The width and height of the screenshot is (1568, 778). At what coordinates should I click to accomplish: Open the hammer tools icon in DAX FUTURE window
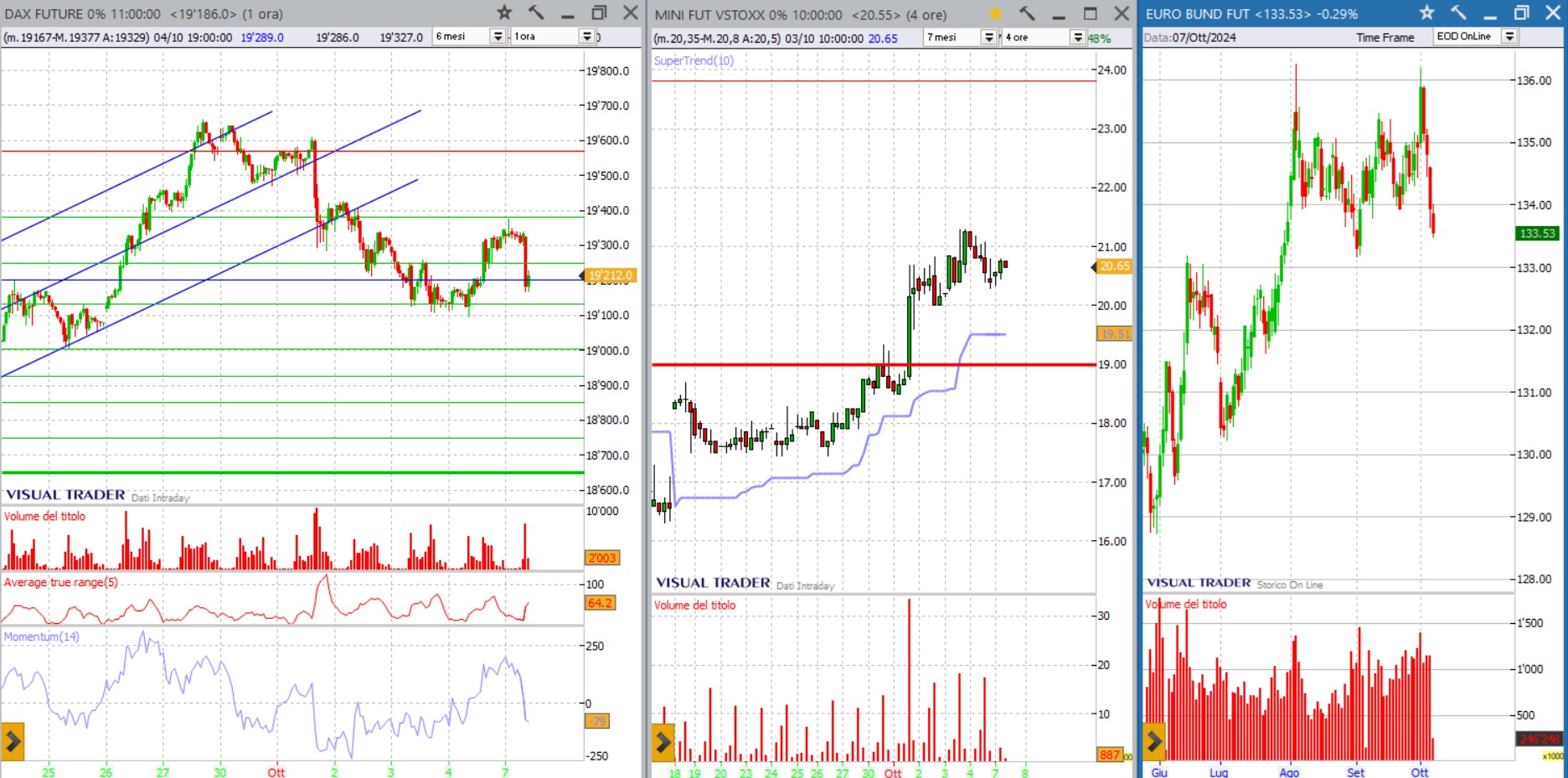tap(536, 13)
